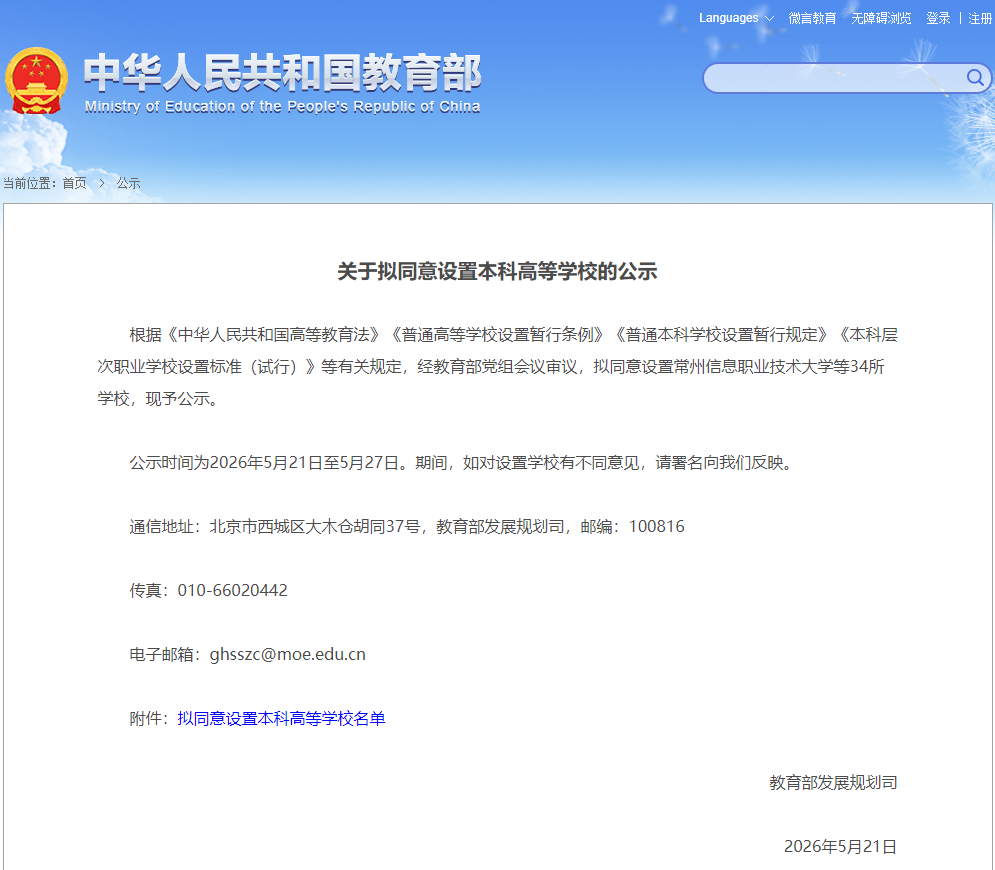Click the breadcrumb arrow separator
Screen dimensions: 995x870
102,183
